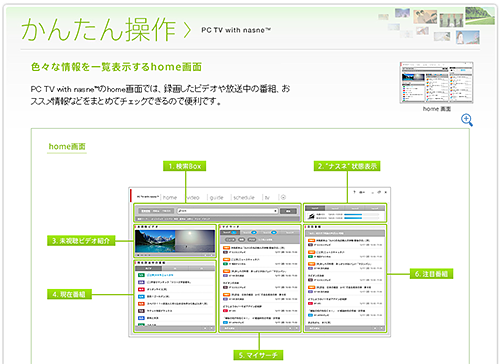
Task: Select the sun over sea video thumbnail
Action: pyautogui.click(x=195, y=241)
